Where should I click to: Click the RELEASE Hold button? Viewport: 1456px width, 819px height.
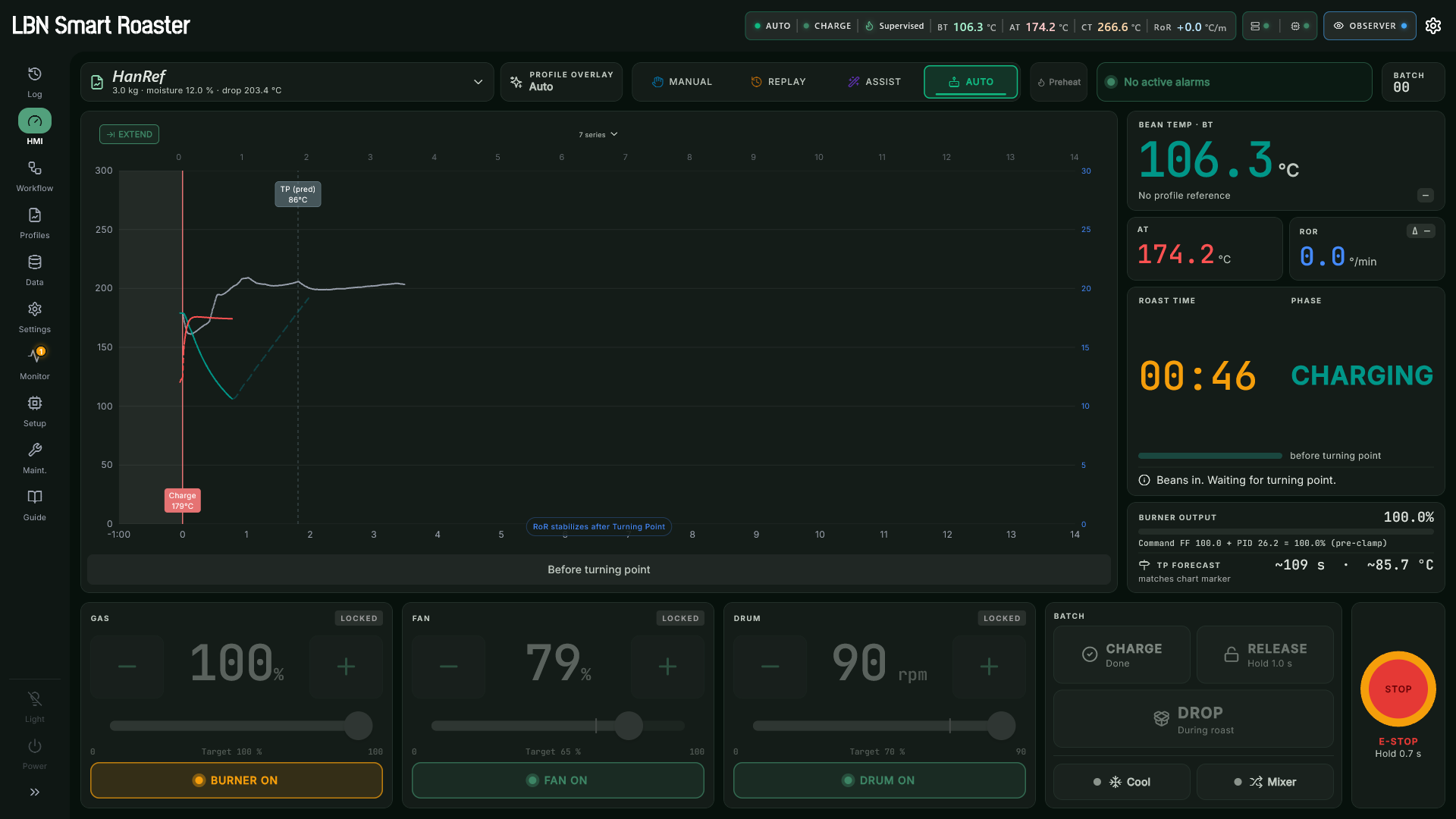(x=1265, y=654)
